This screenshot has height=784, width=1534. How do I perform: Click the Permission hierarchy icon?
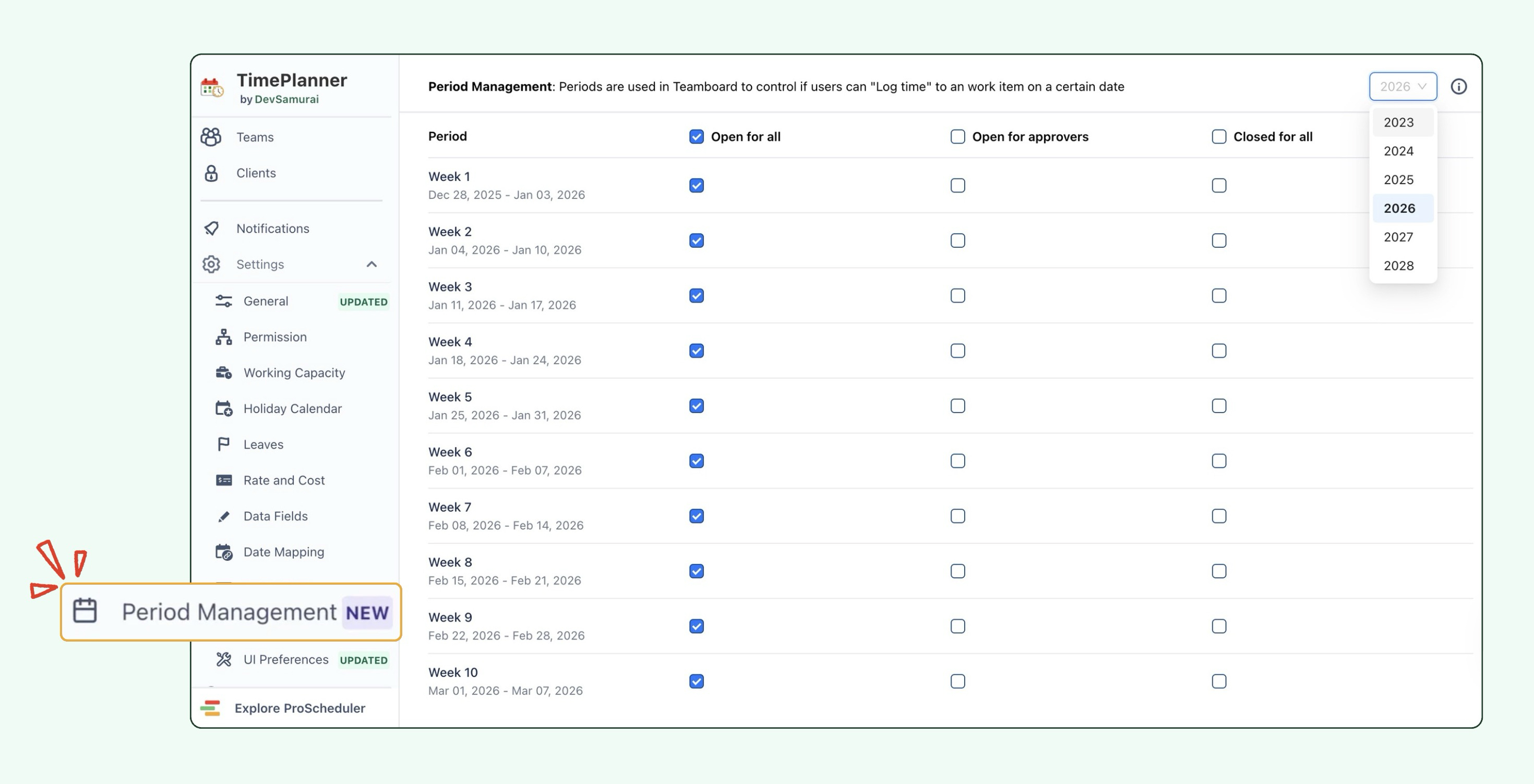click(223, 337)
